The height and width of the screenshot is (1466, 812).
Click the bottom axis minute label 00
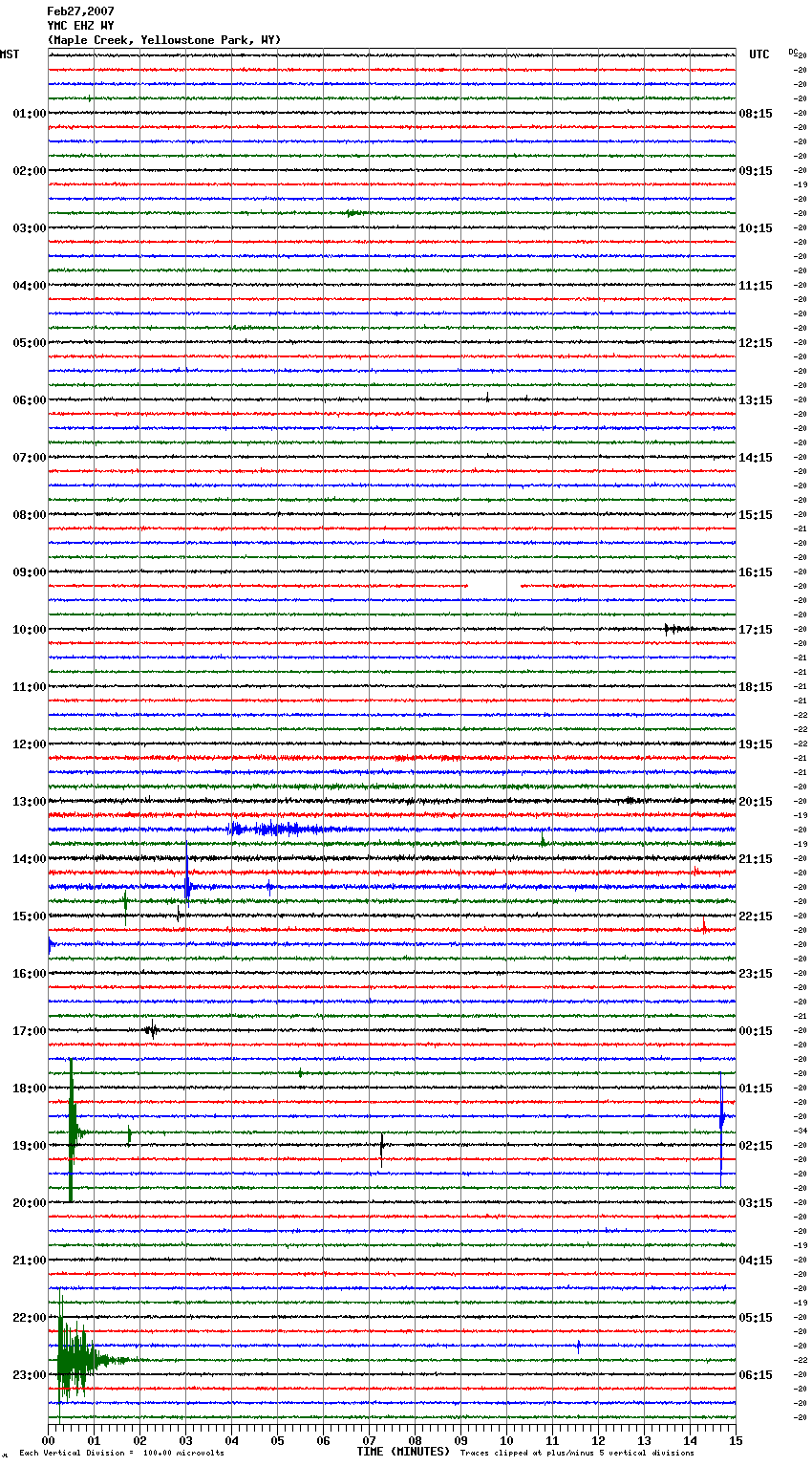point(49,1440)
